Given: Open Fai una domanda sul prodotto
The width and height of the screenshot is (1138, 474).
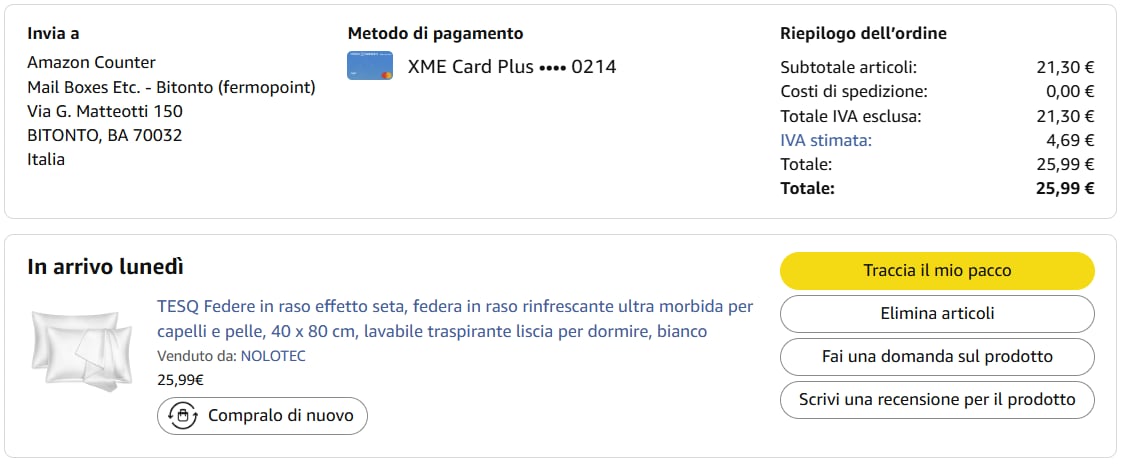Looking at the screenshot, I should tap(937, 357).
